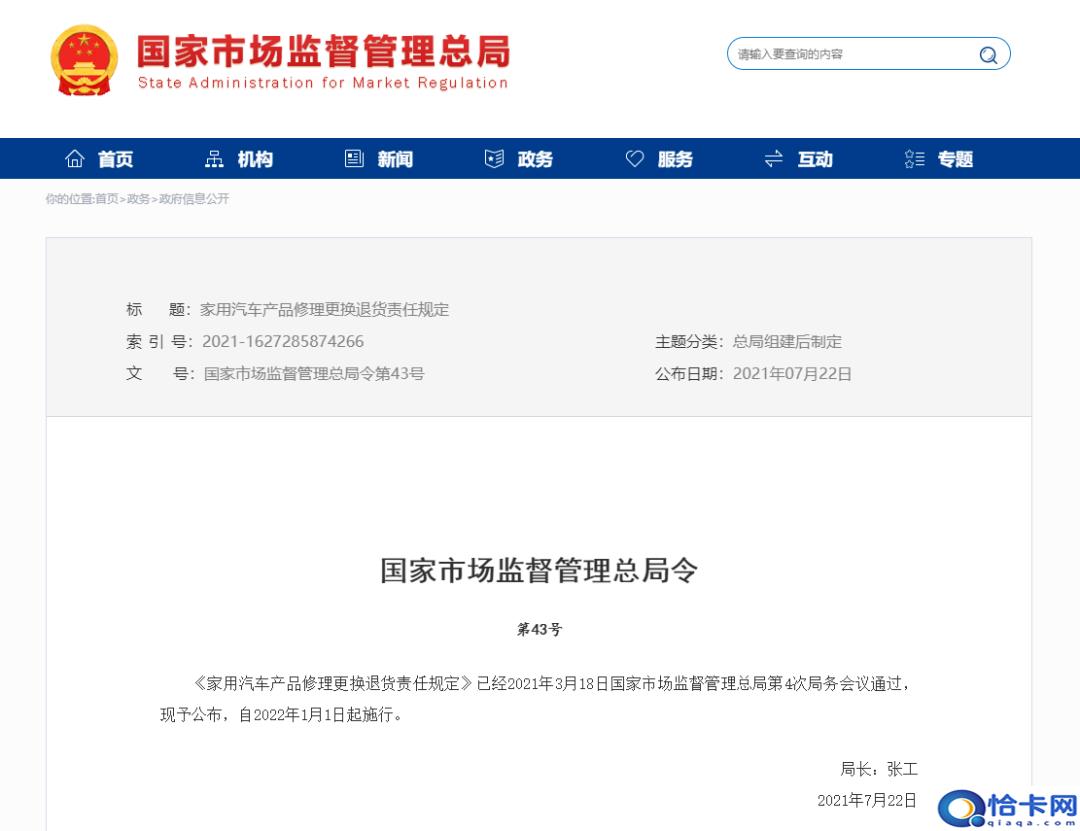Click the organization chart icon beside 机构
Screen dimensions: 1080x831
coord(214,159)
